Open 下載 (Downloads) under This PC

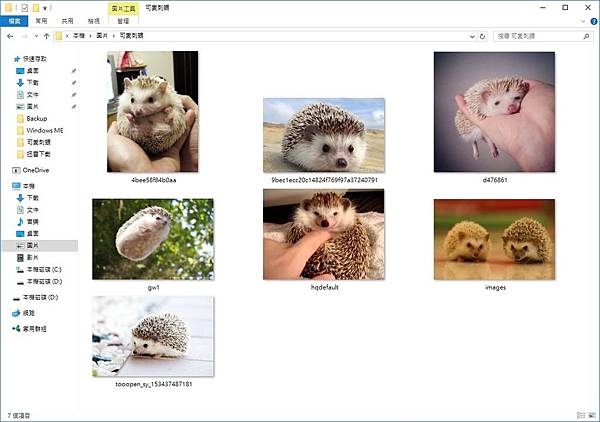click(33, 198)
